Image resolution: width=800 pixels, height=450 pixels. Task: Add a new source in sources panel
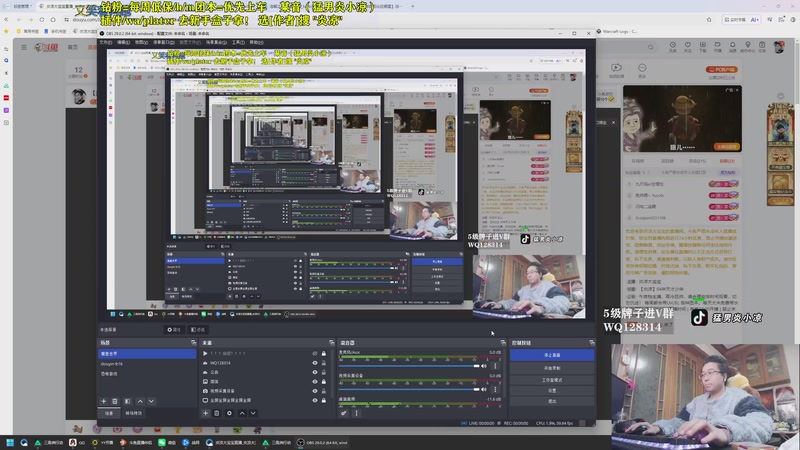tap(205, 413)
